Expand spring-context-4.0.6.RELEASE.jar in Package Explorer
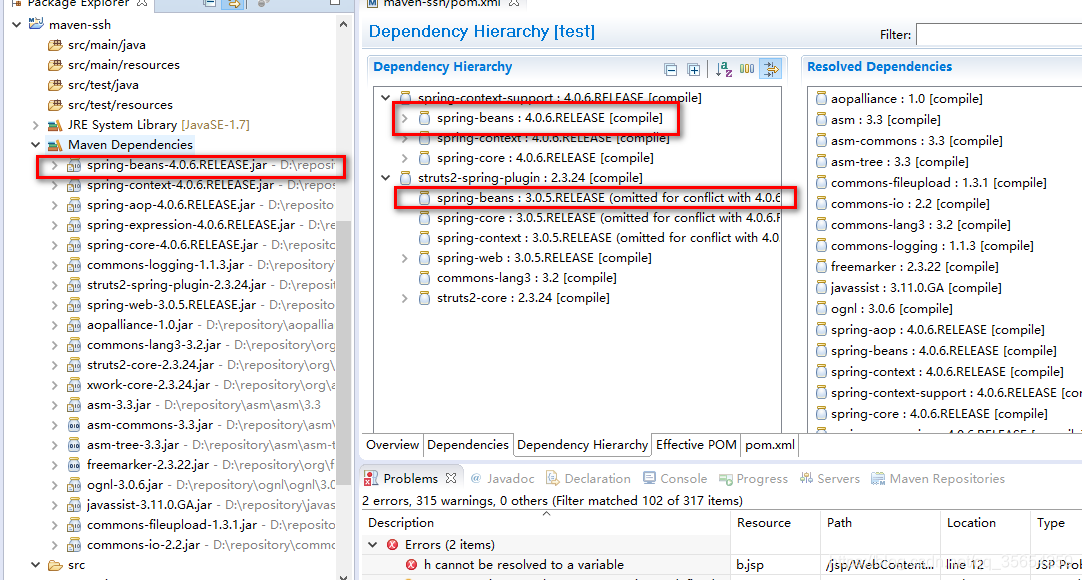 (55, 186)
